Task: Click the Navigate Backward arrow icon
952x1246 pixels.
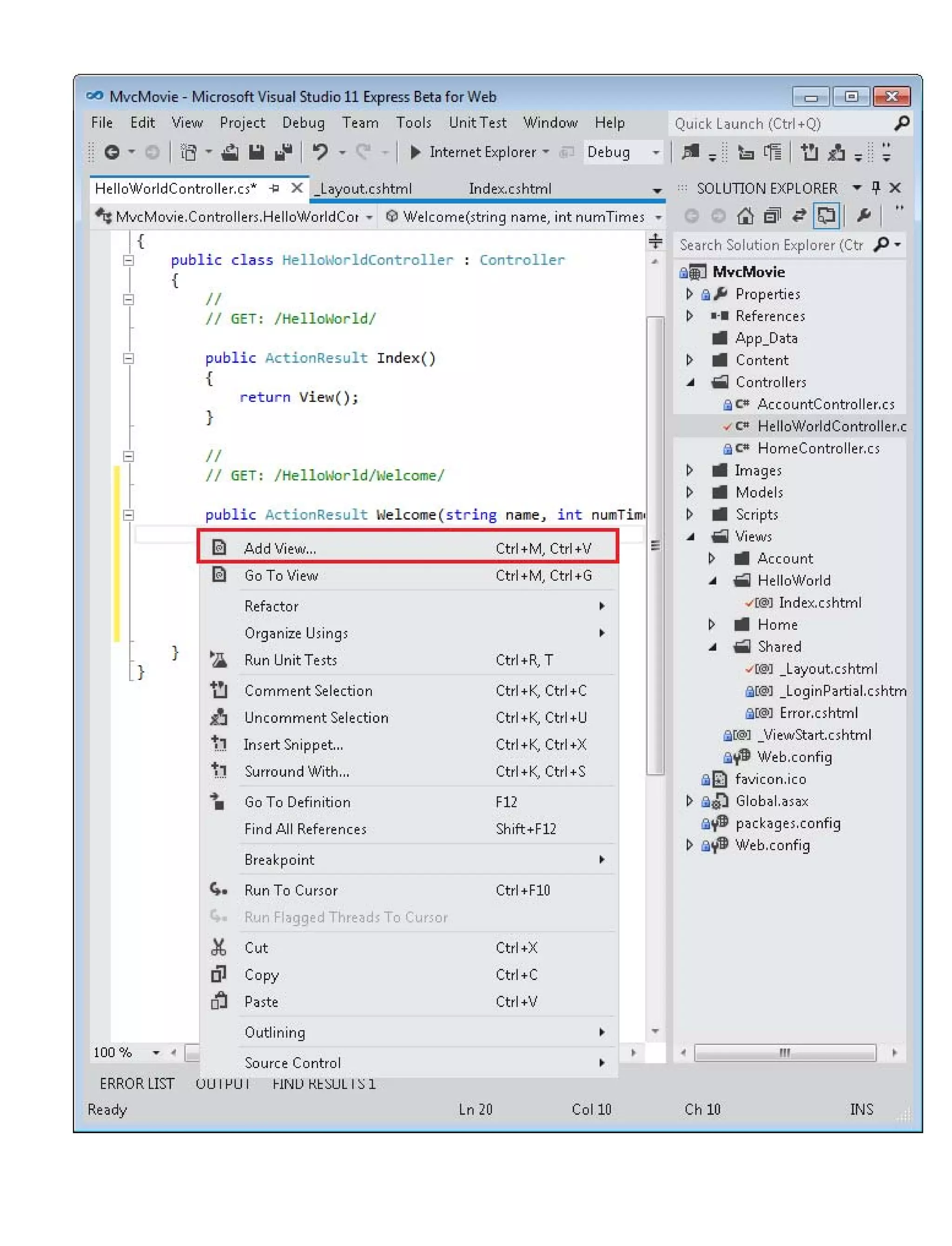Action: [112, 152]
